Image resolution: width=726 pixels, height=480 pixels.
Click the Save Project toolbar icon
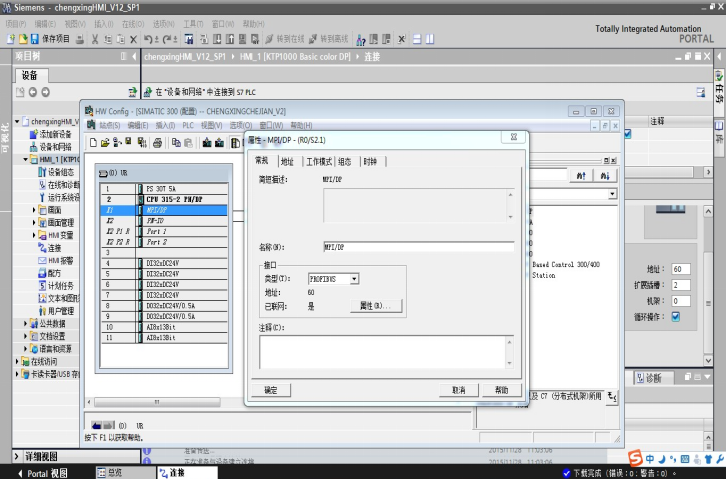point(50,38)
